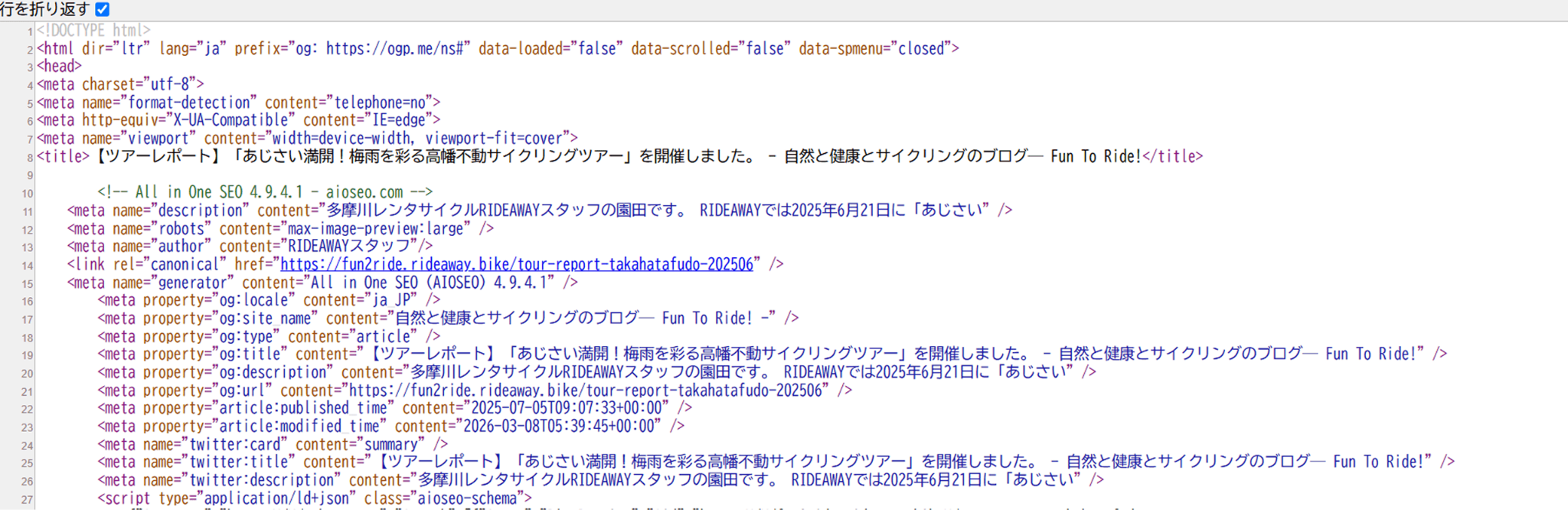The height and width of the screenshot is (510, 1568).
Task: Click the script application/ld+json line
Action: (x=315, y=499)
